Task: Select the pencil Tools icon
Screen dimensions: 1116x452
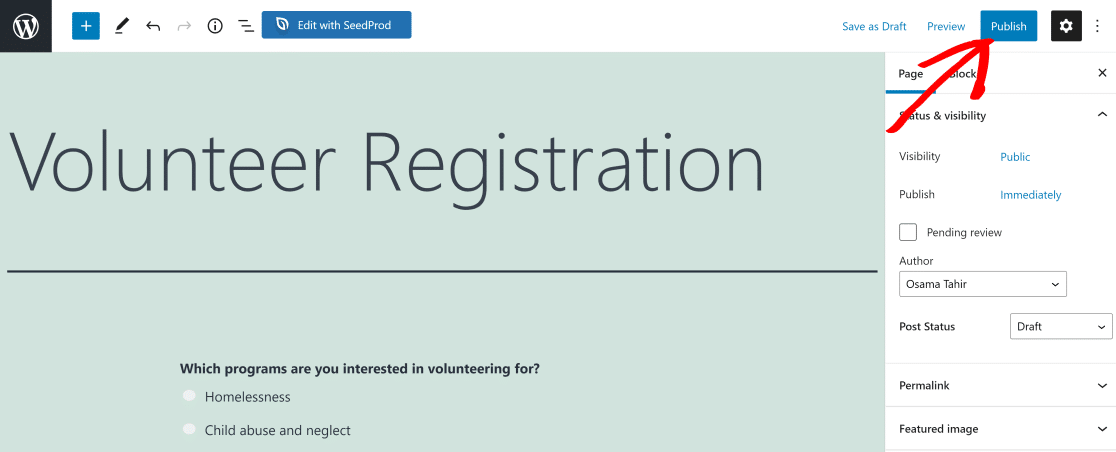Action: 122,26
